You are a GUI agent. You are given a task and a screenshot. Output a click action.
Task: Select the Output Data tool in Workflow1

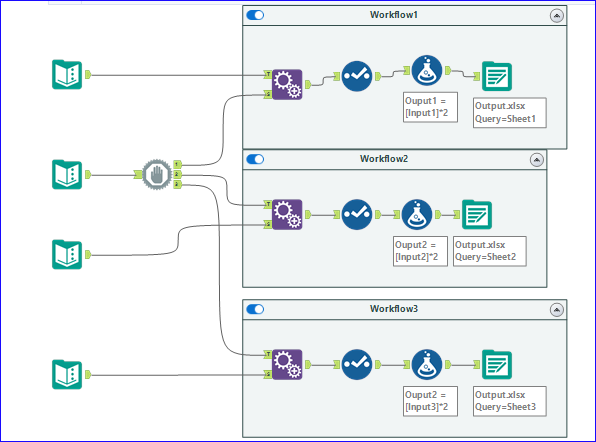(497, 76)
